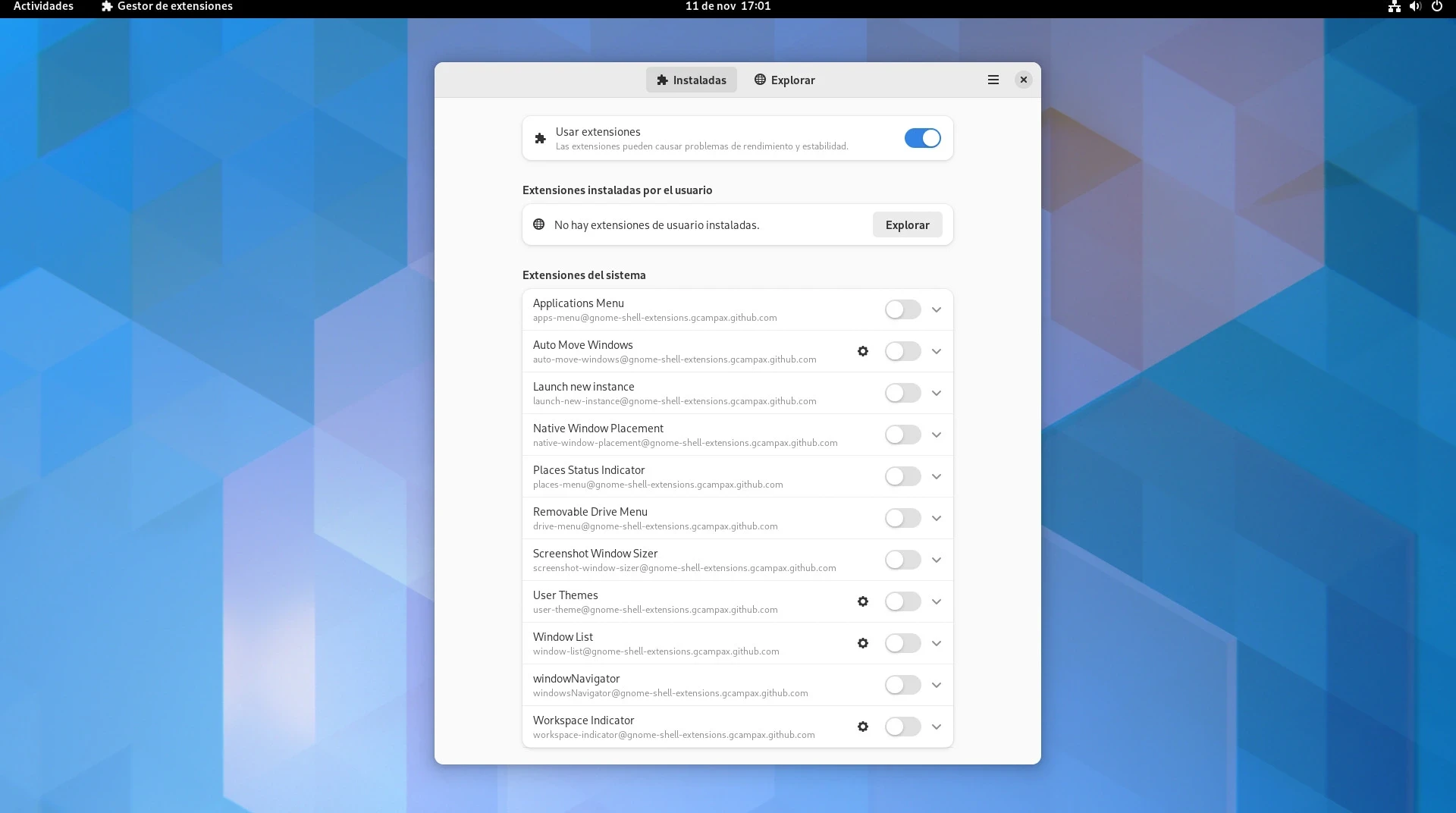Turn on Places Status Indicator
The height and width of the screenshot is (813, 1456).
[902, 476]
